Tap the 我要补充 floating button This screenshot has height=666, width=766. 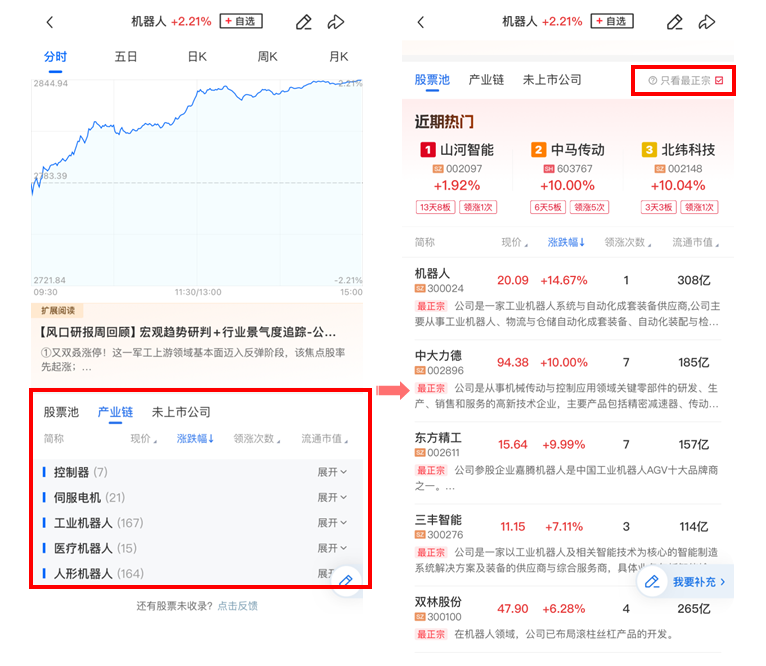685,581
